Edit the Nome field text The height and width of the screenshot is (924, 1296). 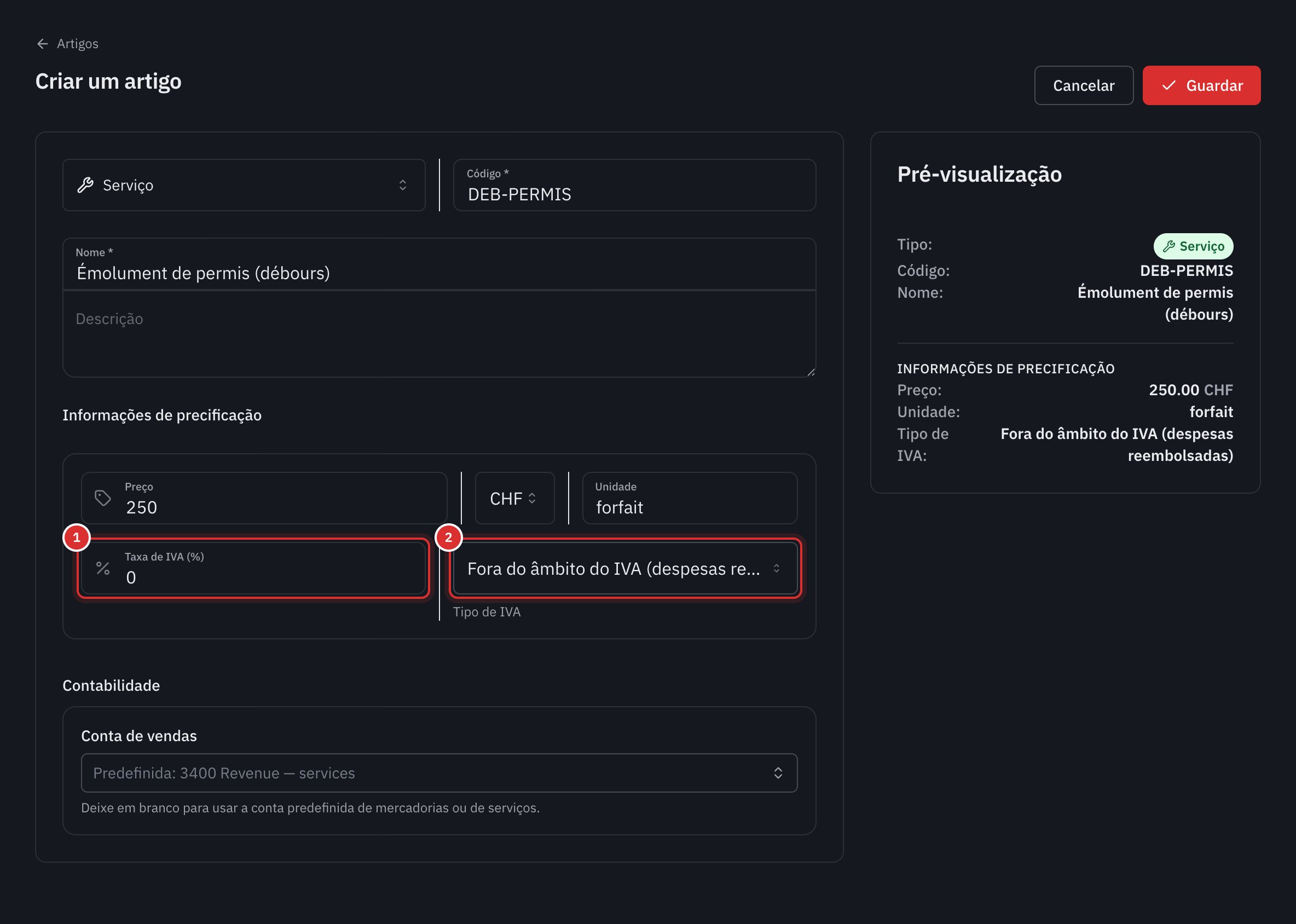(x=439, y=264)
